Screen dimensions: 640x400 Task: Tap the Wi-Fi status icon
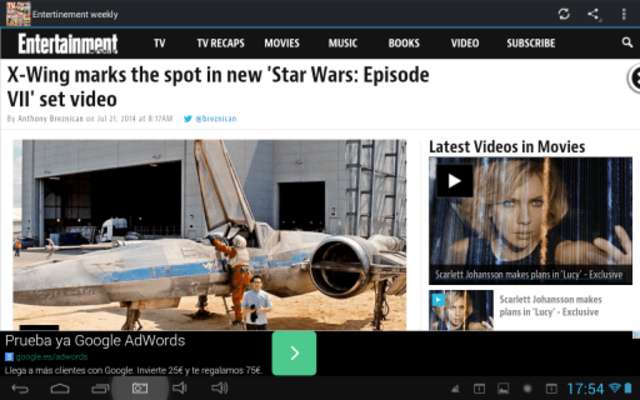[614, 388]
